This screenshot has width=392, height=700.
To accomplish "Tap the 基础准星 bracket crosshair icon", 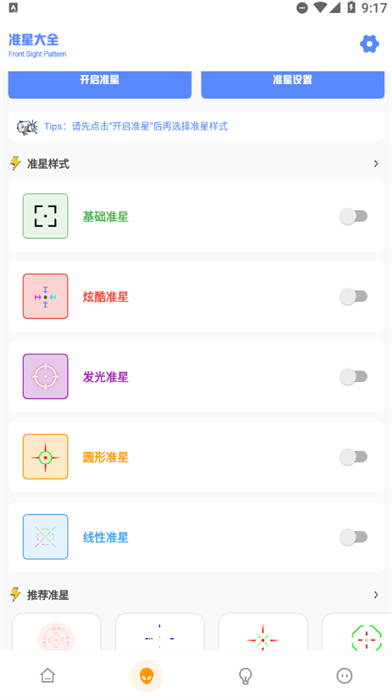I will (46, 216).
